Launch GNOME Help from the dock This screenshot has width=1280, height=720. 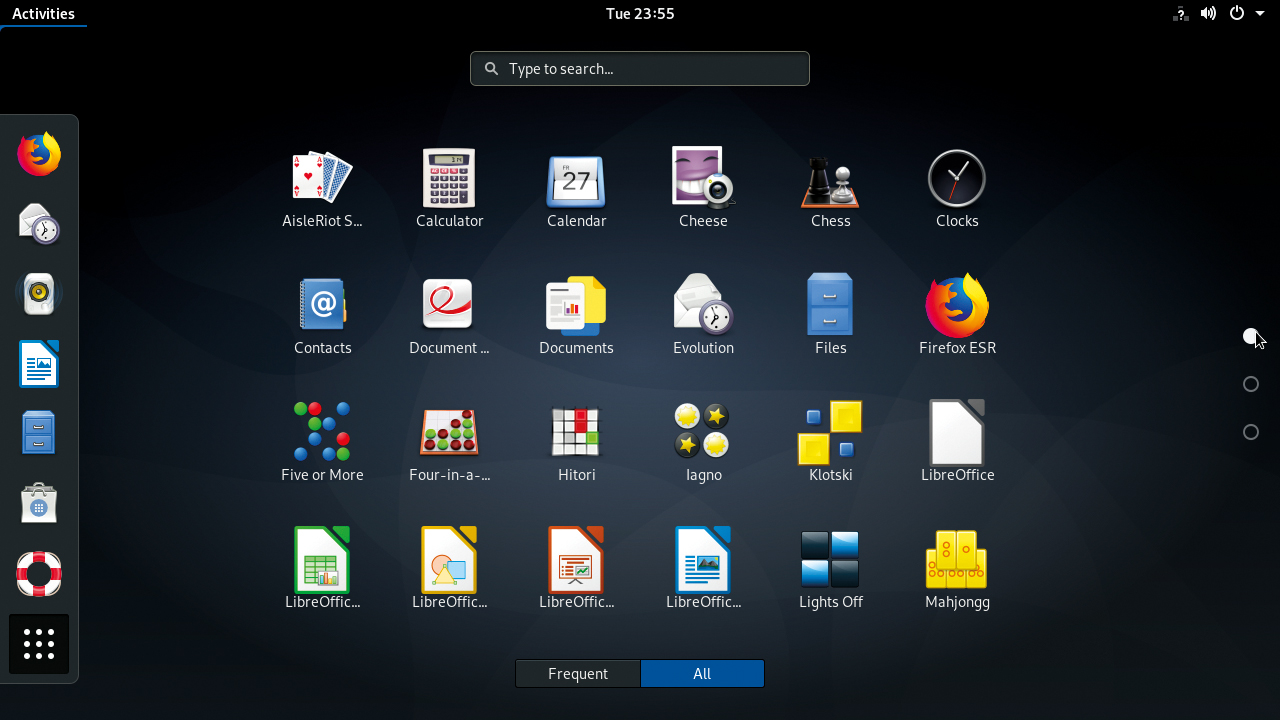(x=38, y=574)
